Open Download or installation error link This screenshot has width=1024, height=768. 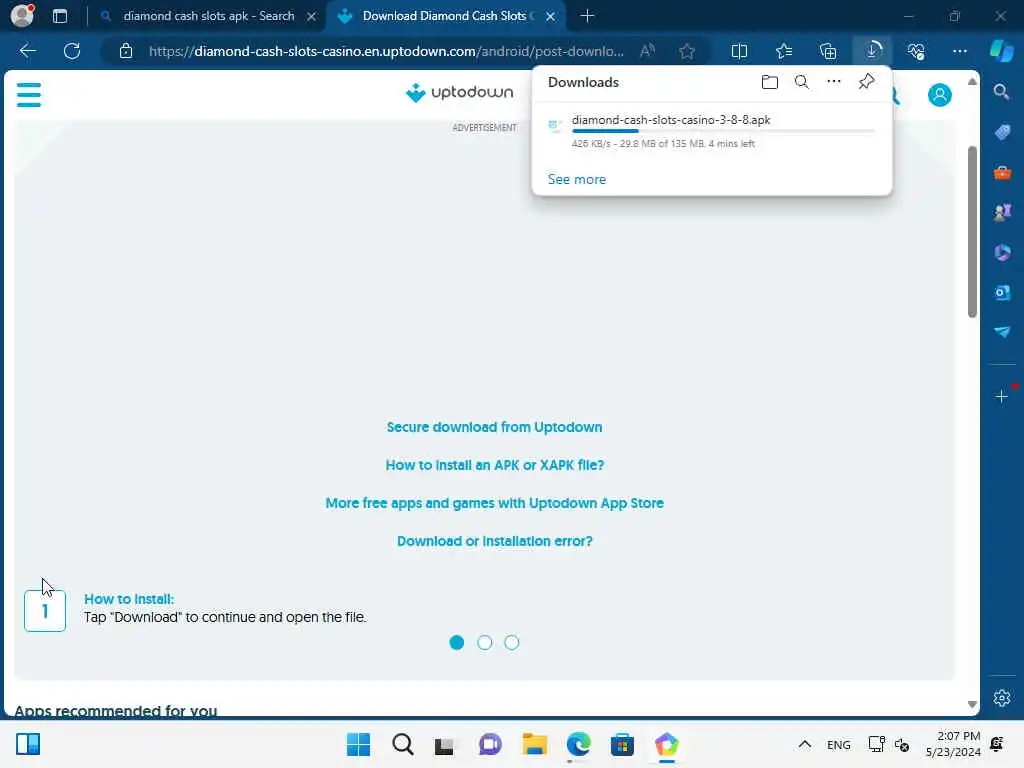pos(494,541)
